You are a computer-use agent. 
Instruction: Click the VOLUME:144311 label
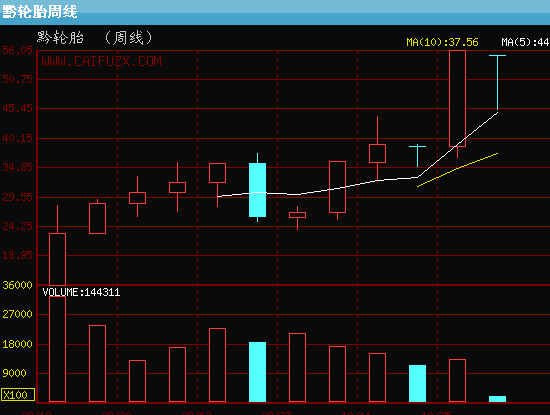[81, 292]
